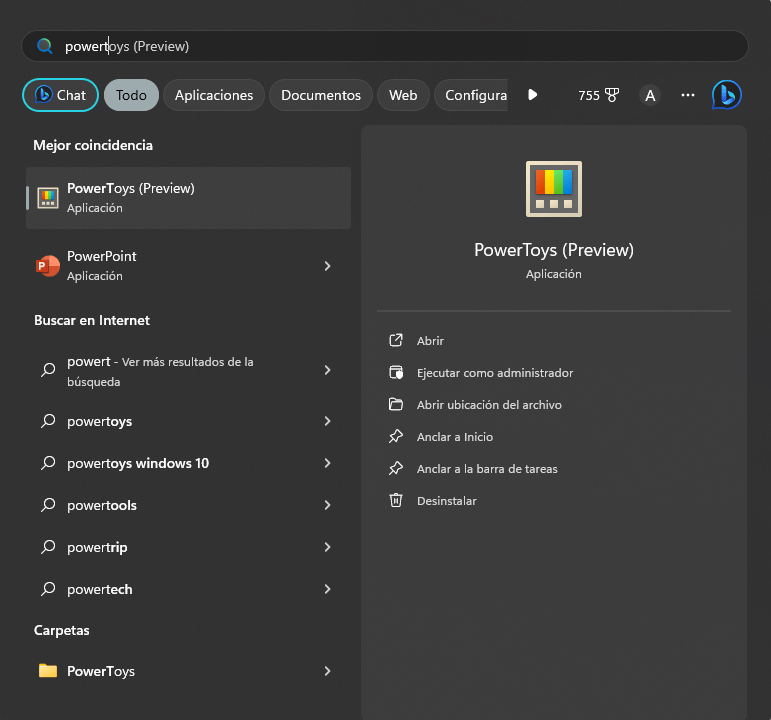Expand the PowerToys folder chevron

327,671
